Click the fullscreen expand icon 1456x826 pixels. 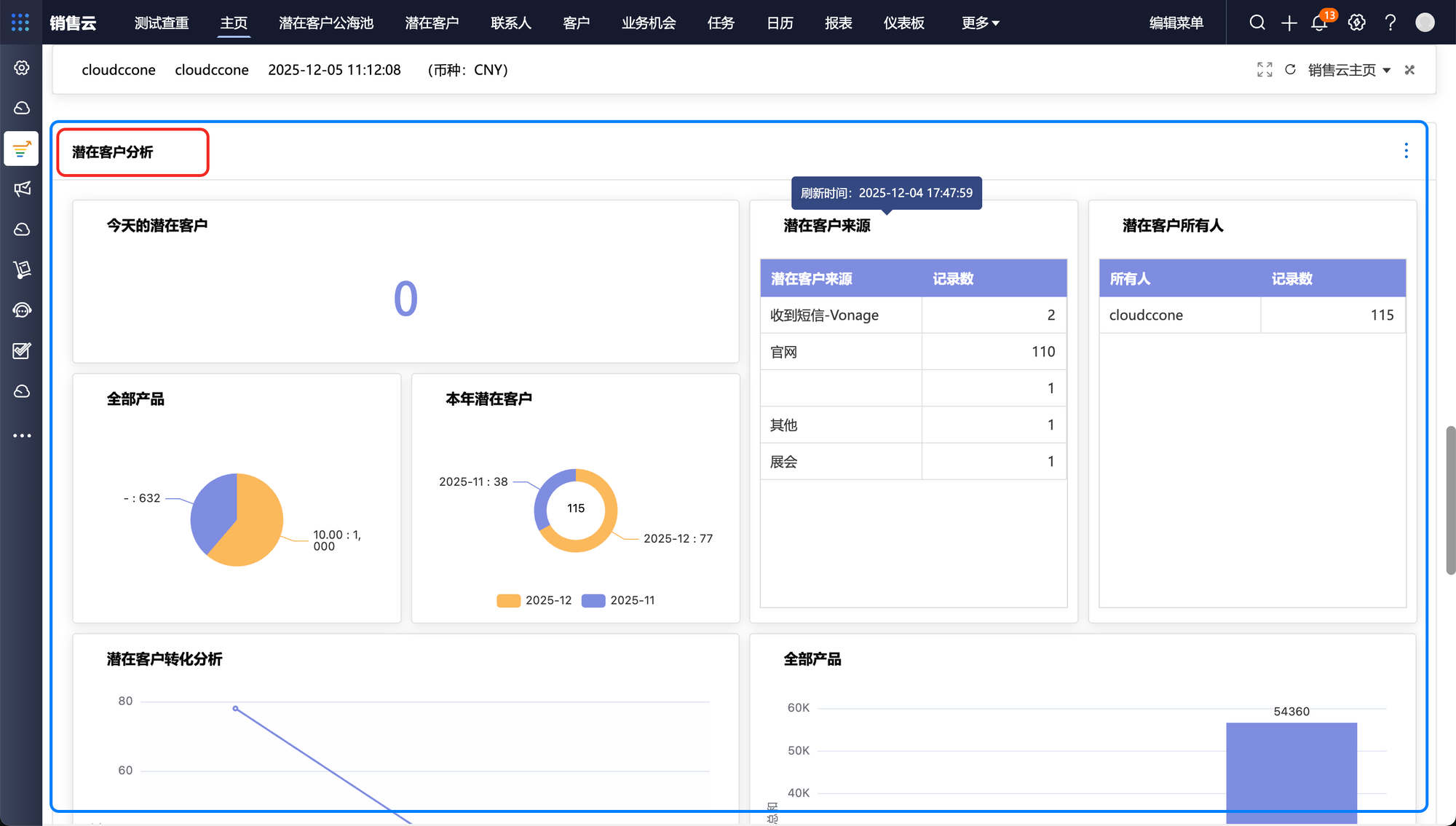pyautogui.click(x=1265, y=70)
